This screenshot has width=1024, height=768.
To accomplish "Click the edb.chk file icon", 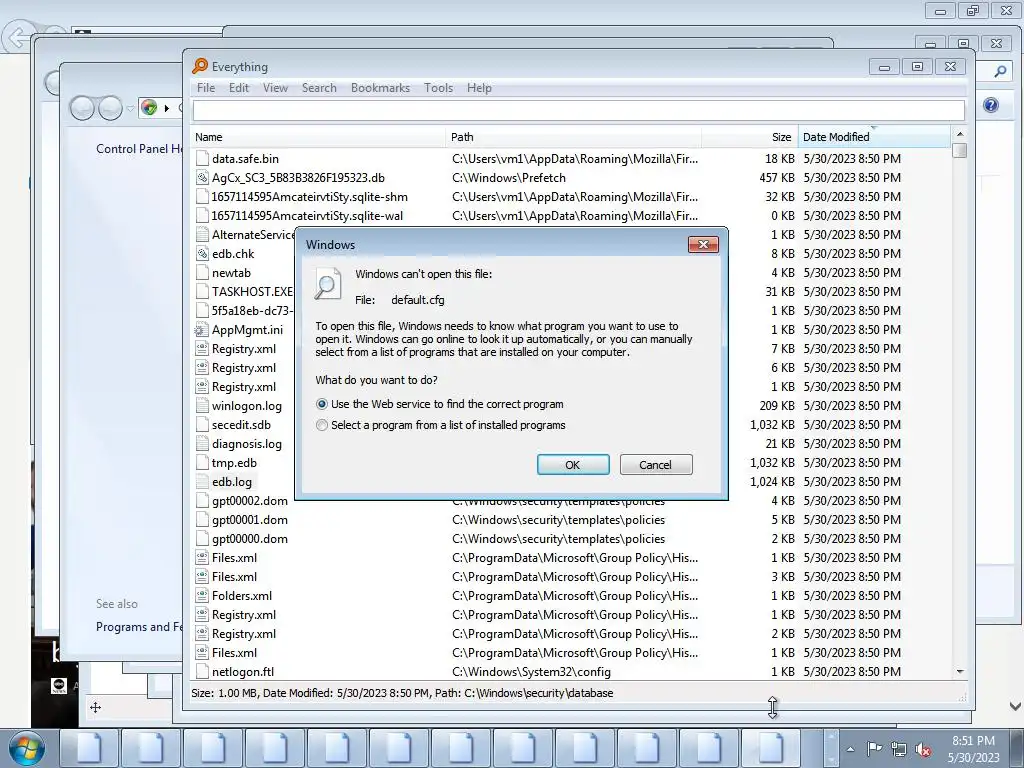I will [202, 253].
